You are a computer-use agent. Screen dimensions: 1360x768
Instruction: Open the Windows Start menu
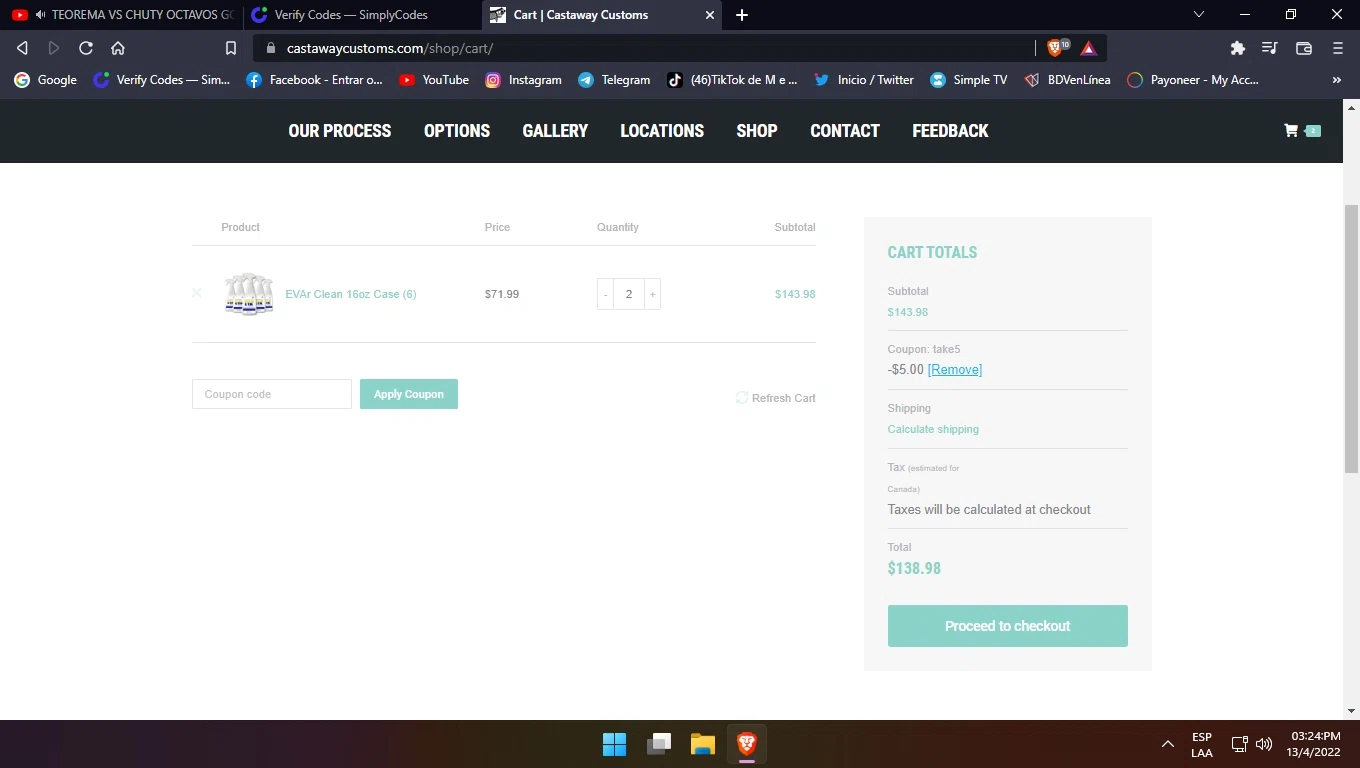click(x=614, y=744)
